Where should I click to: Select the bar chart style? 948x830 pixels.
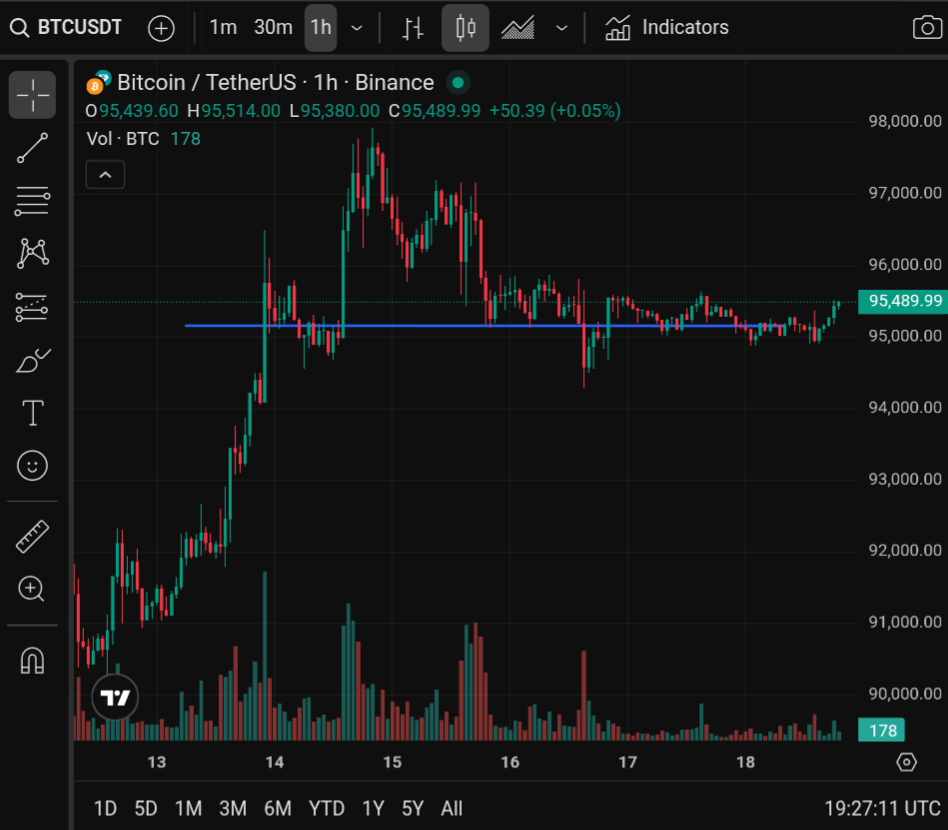(x=413, y=28)
